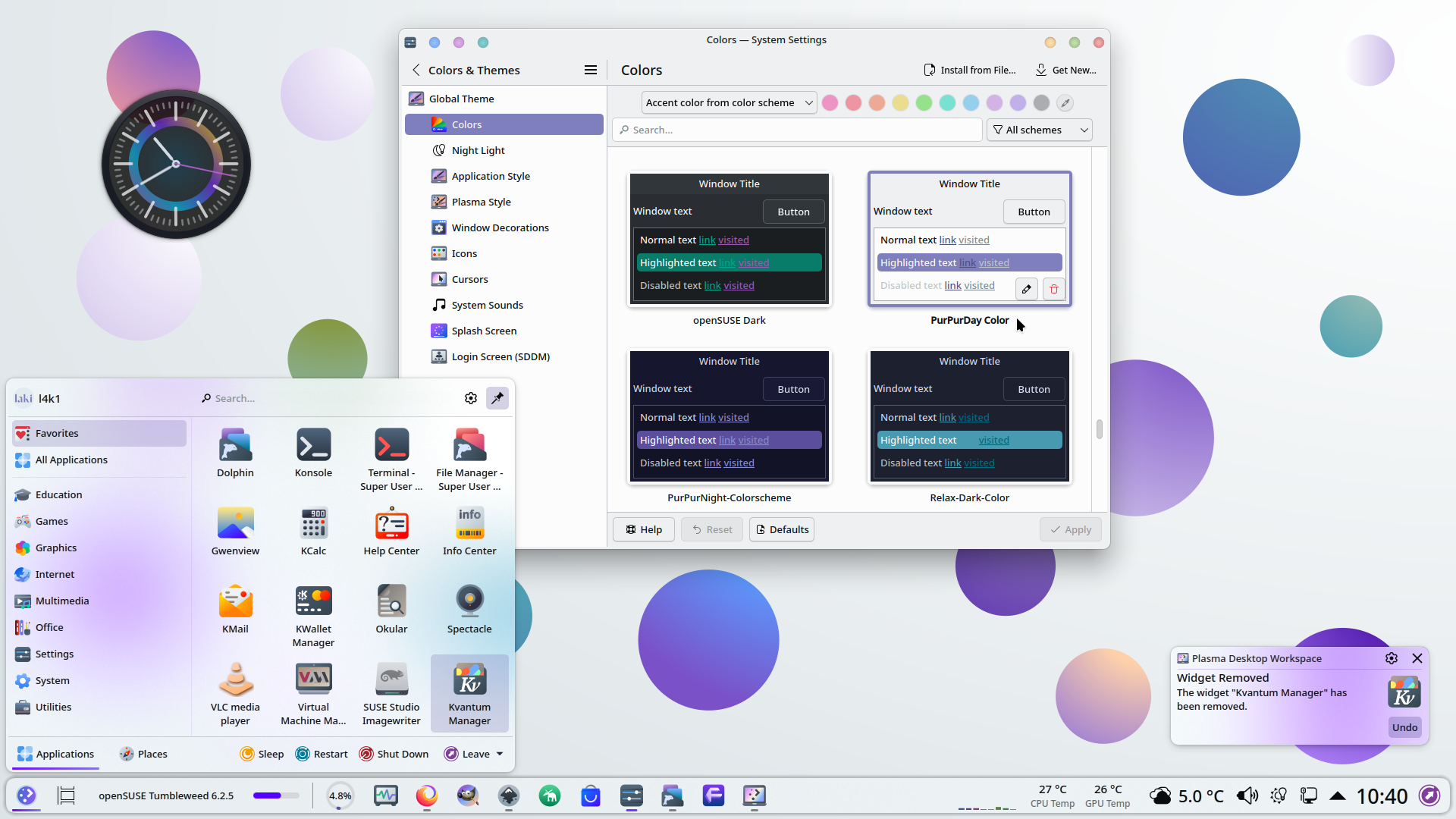
Task: Click the Help button
Action: point(643,529)
